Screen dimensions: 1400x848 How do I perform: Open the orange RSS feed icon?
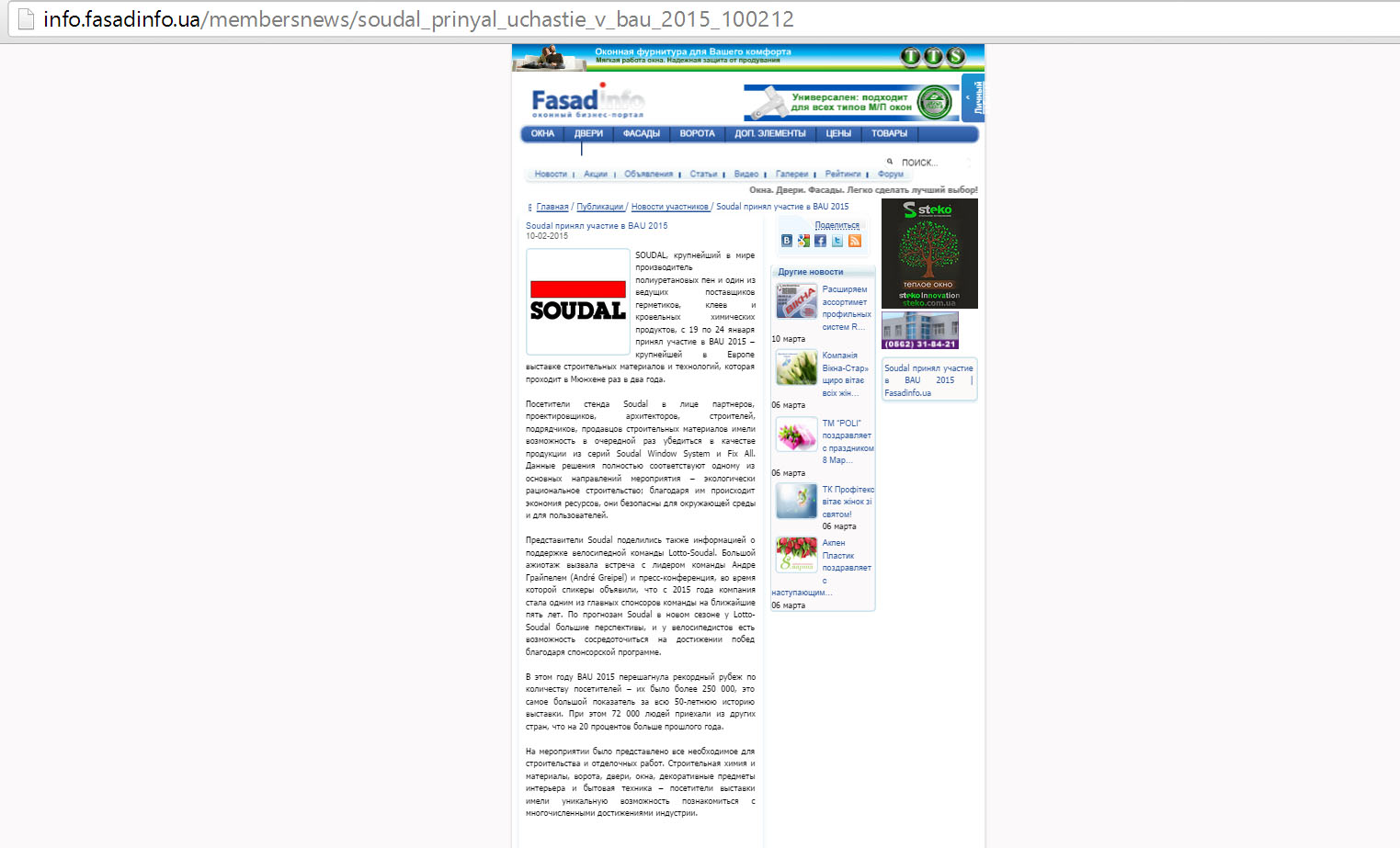[855, 241]
